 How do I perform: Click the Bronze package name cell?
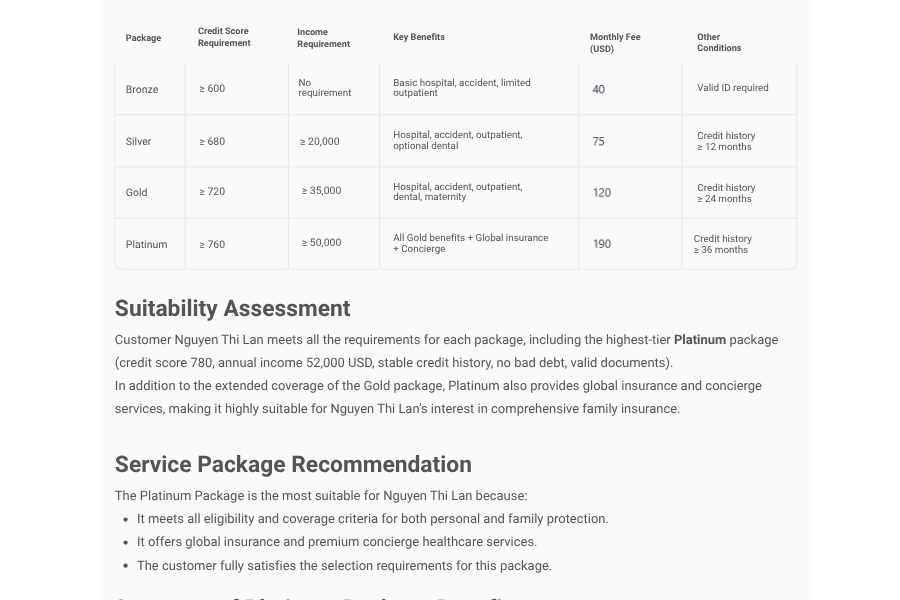point(142,89)
